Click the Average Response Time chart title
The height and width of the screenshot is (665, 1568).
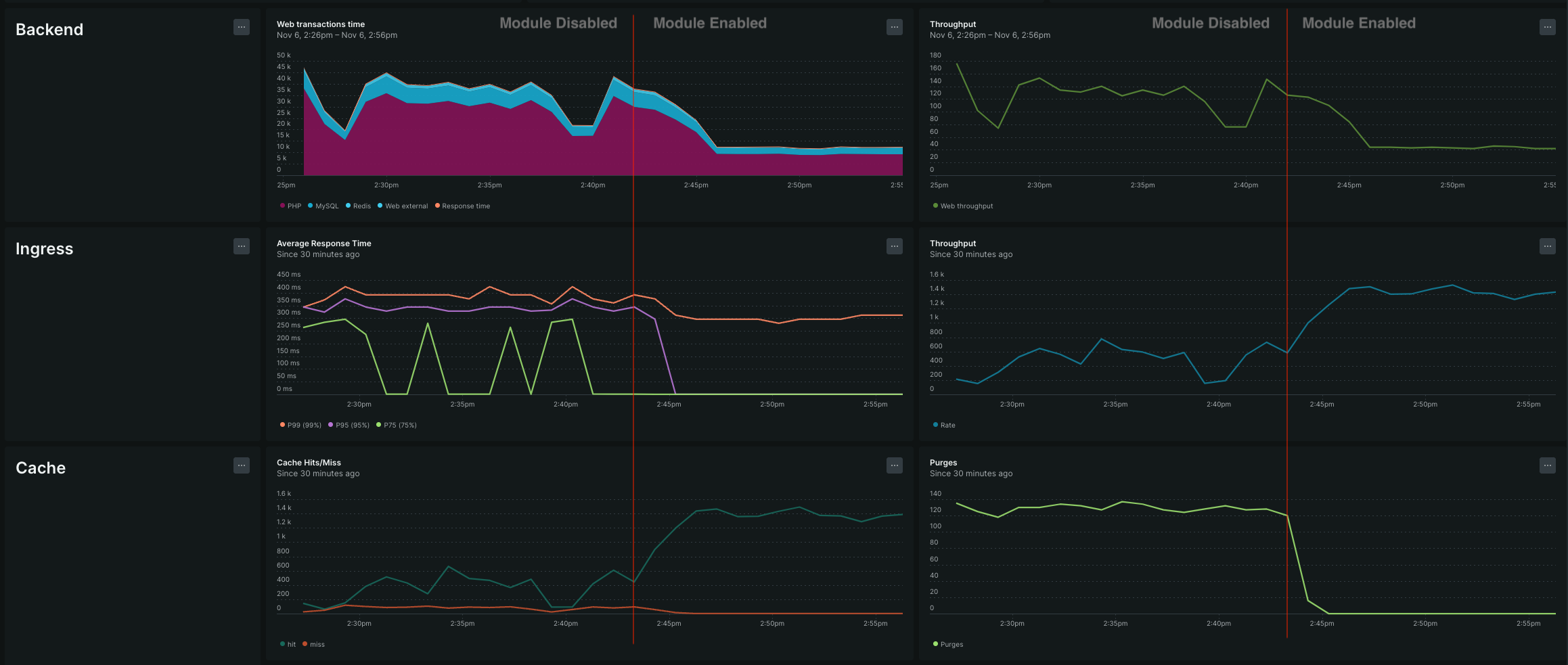(x=324, y=244)
